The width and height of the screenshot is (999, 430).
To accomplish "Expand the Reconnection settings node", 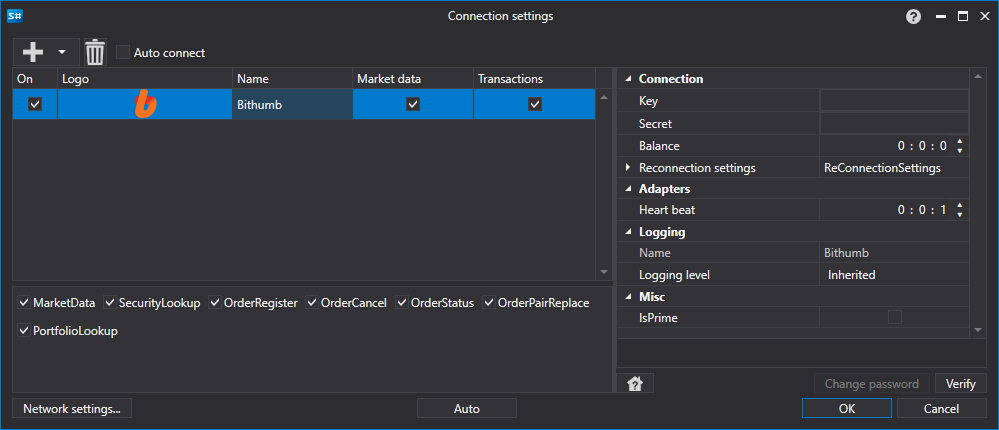I will 628,168.
